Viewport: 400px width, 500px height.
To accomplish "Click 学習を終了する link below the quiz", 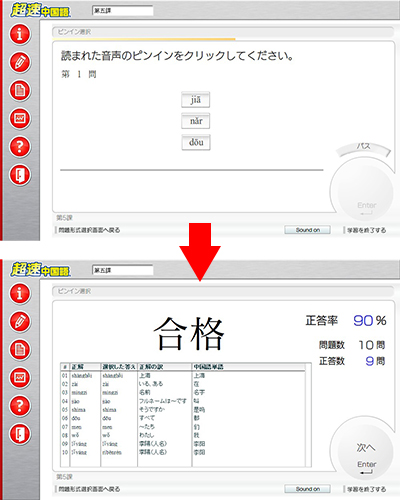I will pos(366,230).
